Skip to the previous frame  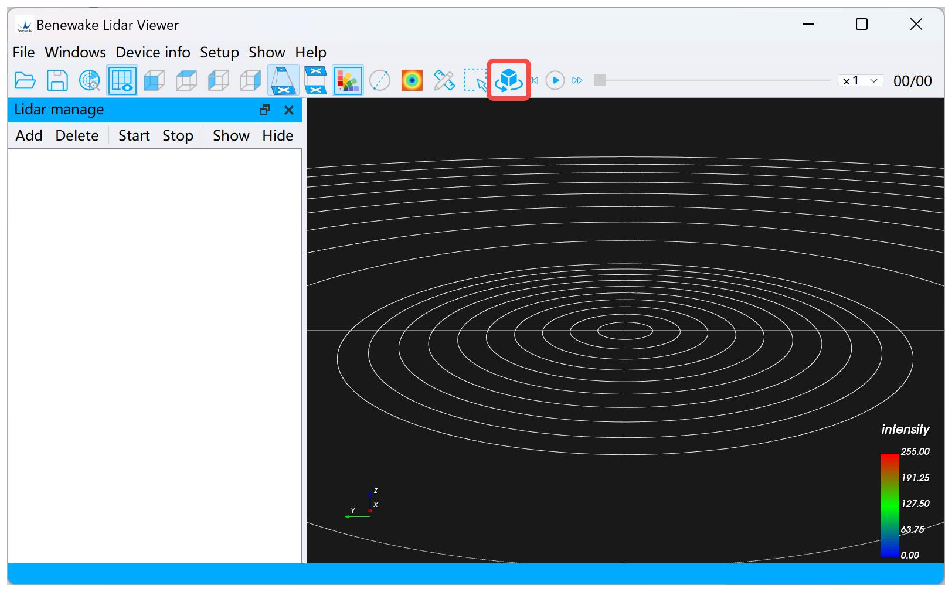pyautogui.click(x=535, y=80)
